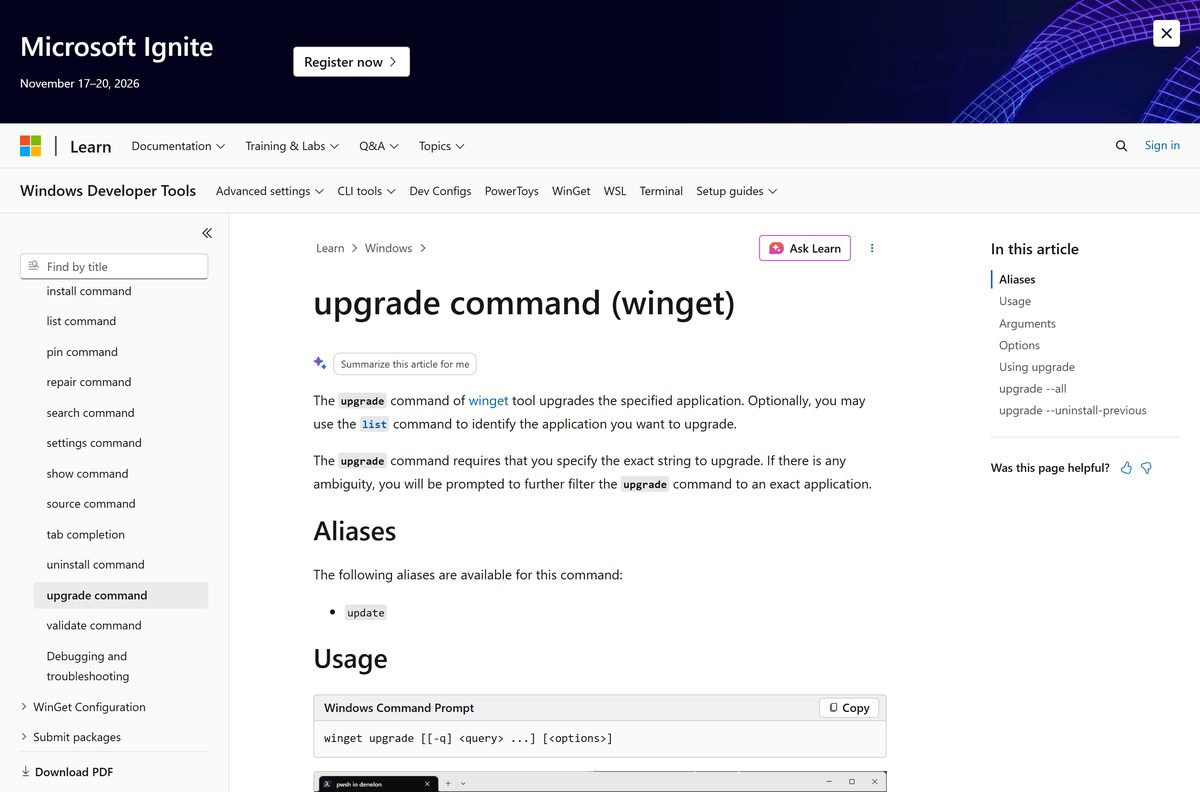Open the Training & Labs dropdown
Image resolution: width=1200 pixels, height=792 pixels.
pyautogui.click(x=292, y=146)
